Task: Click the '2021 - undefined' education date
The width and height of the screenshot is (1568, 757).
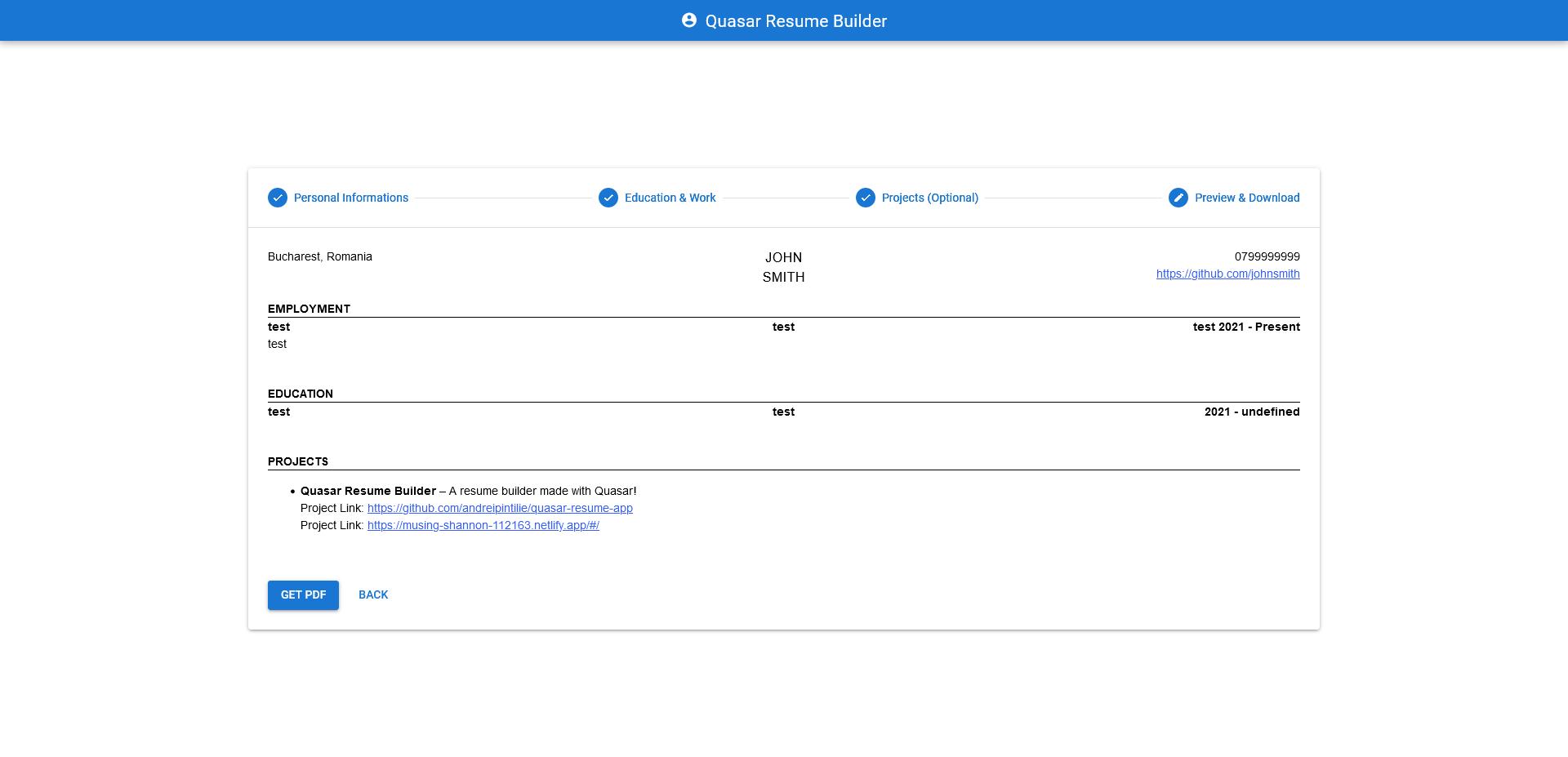Action: [x=1252, y=412]
